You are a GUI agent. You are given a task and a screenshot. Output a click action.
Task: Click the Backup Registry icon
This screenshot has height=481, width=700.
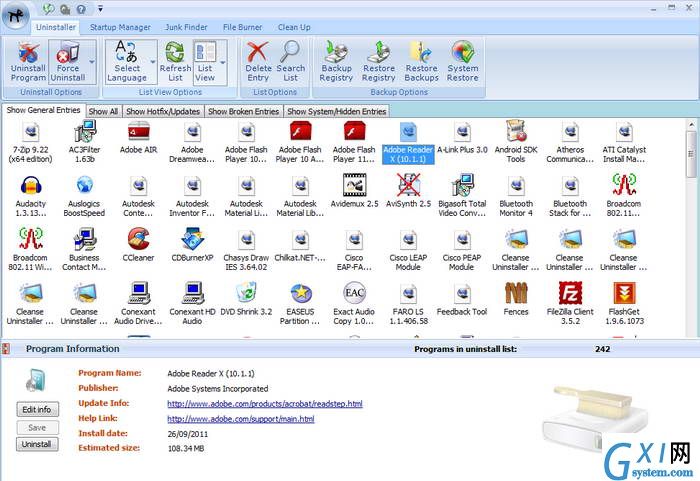click(x=336, y=62)
